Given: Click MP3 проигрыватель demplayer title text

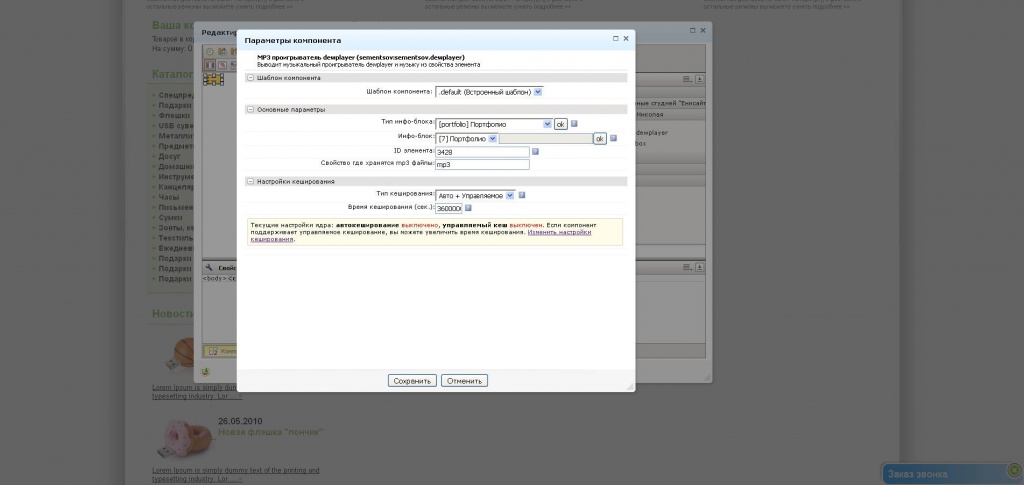Looking at the screenshot, I should pyautogui.click(x=360, y=57).
